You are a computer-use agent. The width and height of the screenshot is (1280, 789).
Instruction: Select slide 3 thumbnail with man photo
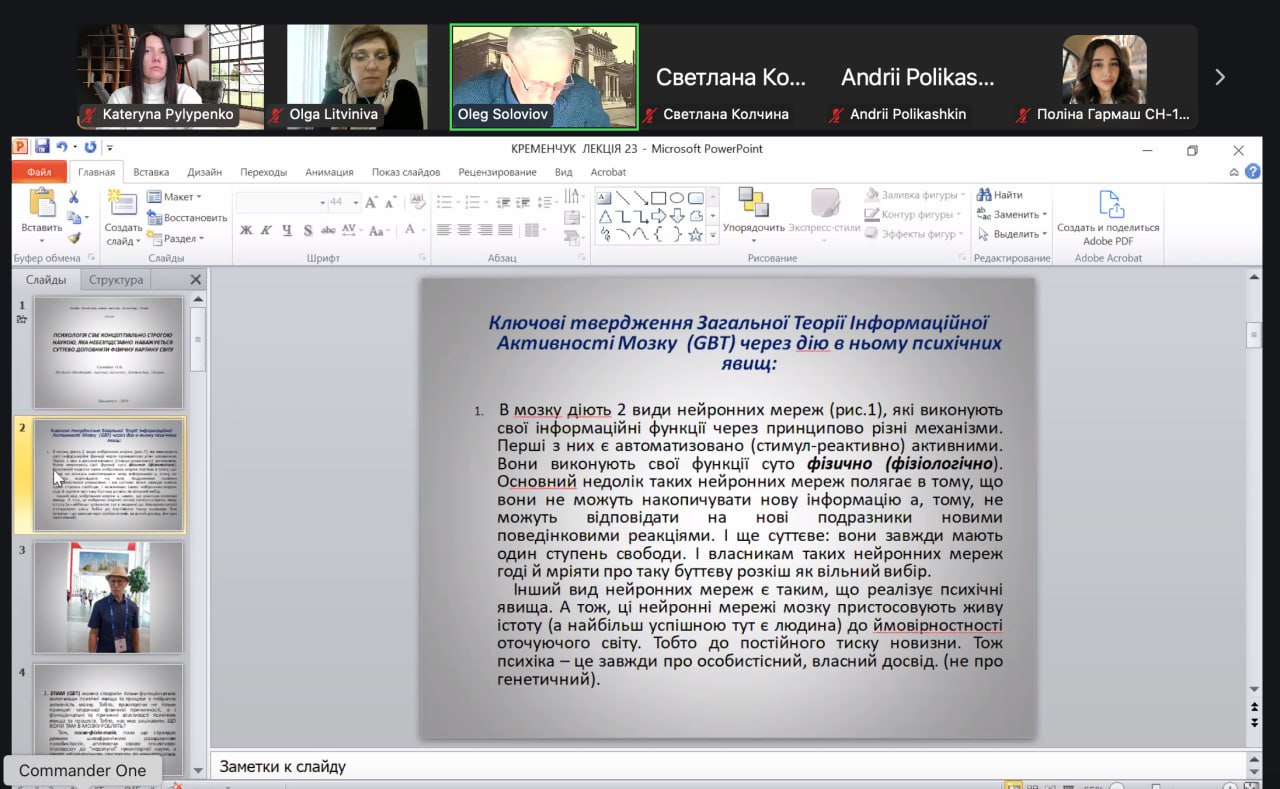(x=108, y=597)
